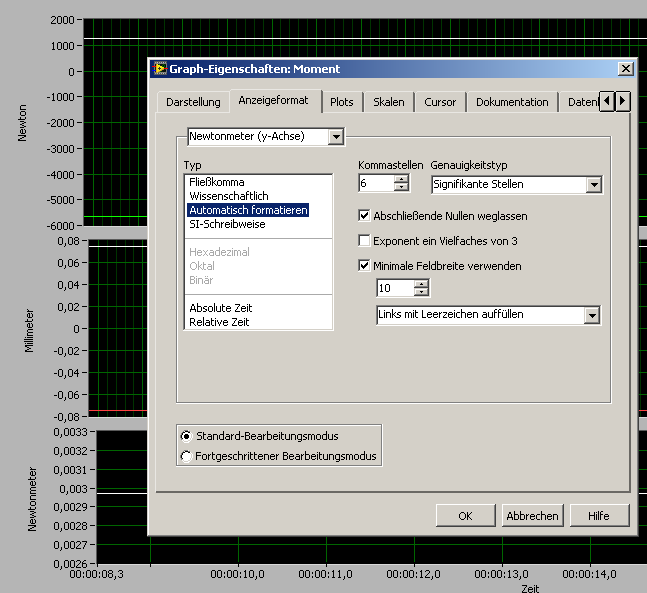Screen dimensions: 647x593
Task: Click the LabVIEW icon in dialog title bar
Action: 159,69
